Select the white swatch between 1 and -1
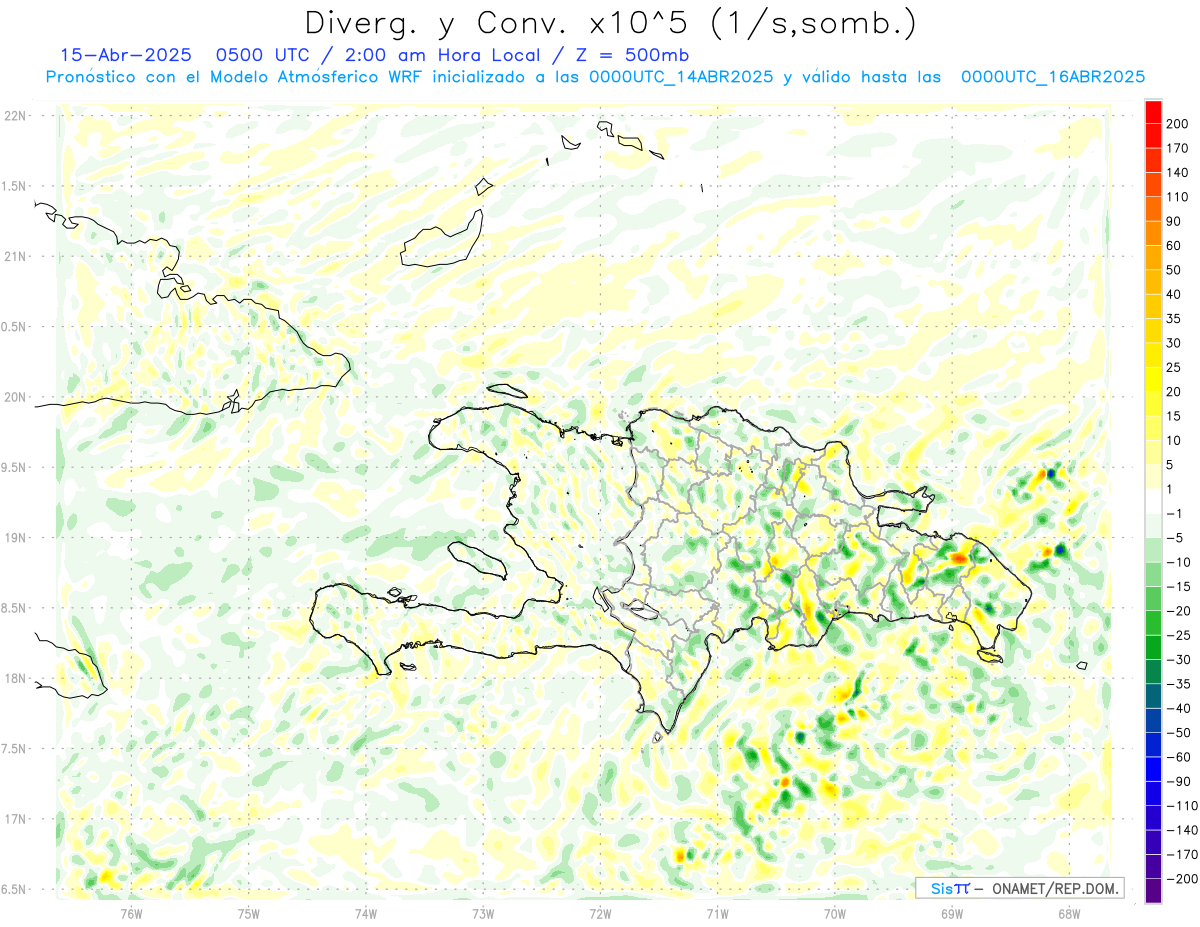Viewport: 1200px width, 927px height. coord(1153,501)
